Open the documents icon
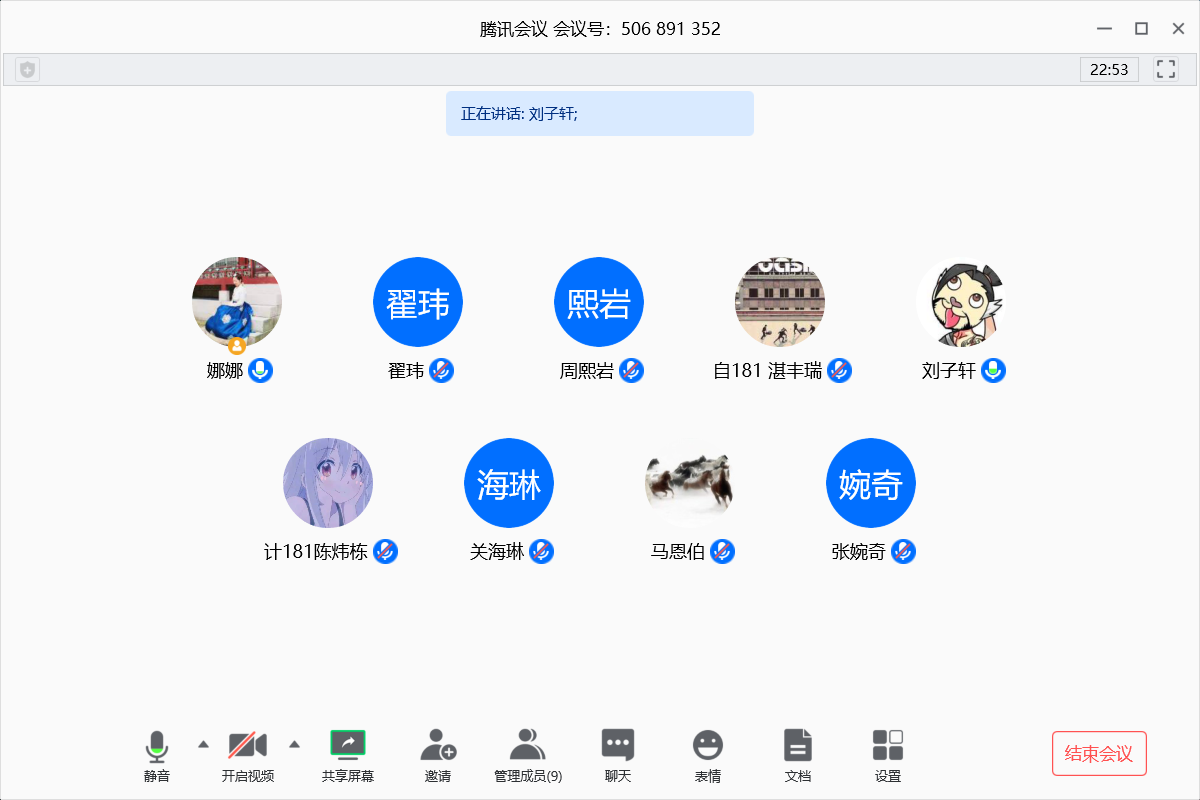The height and width of the screenshot is (800, 1200). [x=798, y=745]
